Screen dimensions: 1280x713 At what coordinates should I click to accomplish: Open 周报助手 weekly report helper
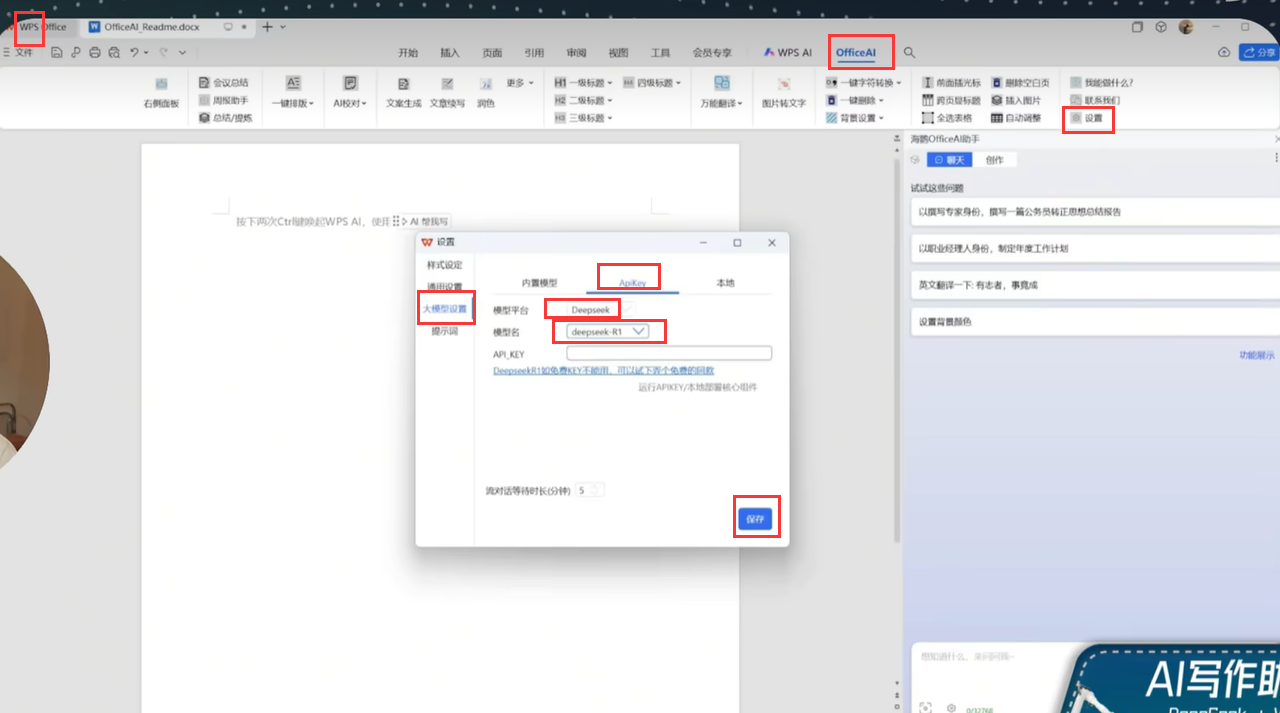click(x=223, y=100)
